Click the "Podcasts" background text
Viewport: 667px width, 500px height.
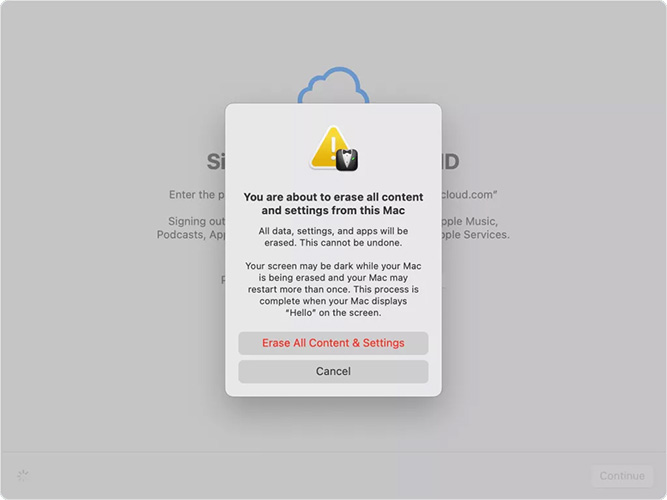180,235
